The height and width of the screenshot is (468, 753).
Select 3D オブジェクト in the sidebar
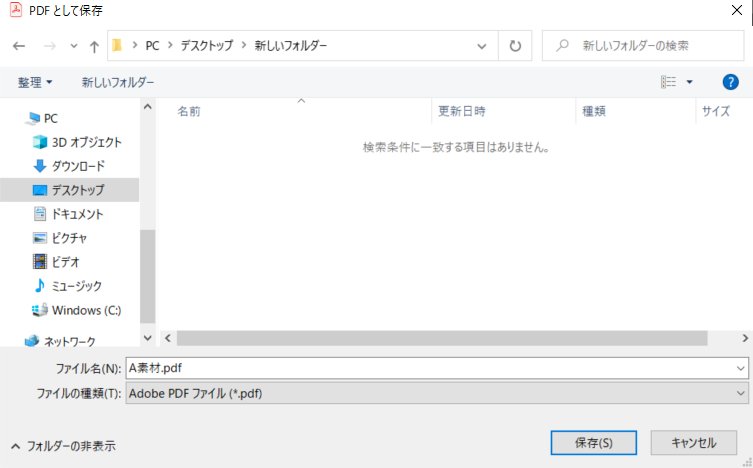click(86, 142)
